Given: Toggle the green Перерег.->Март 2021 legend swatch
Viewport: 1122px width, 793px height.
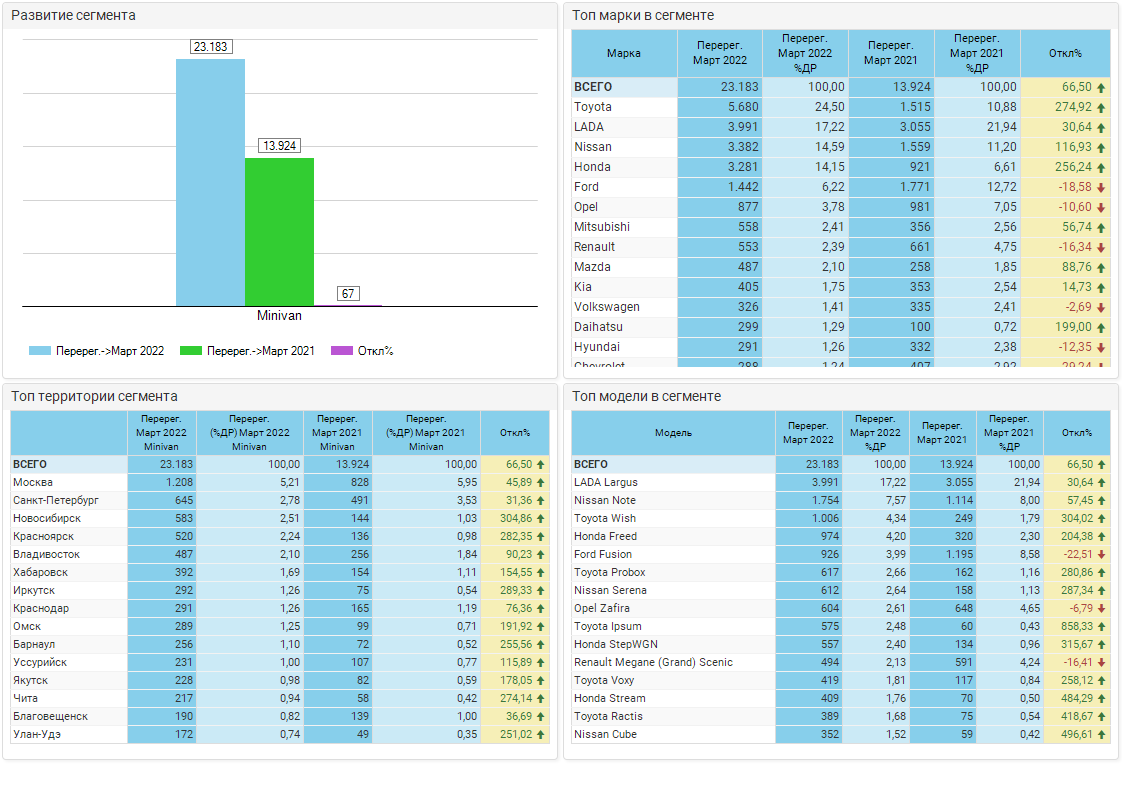Looking at the screenshot, I should [x=191, y=351].
